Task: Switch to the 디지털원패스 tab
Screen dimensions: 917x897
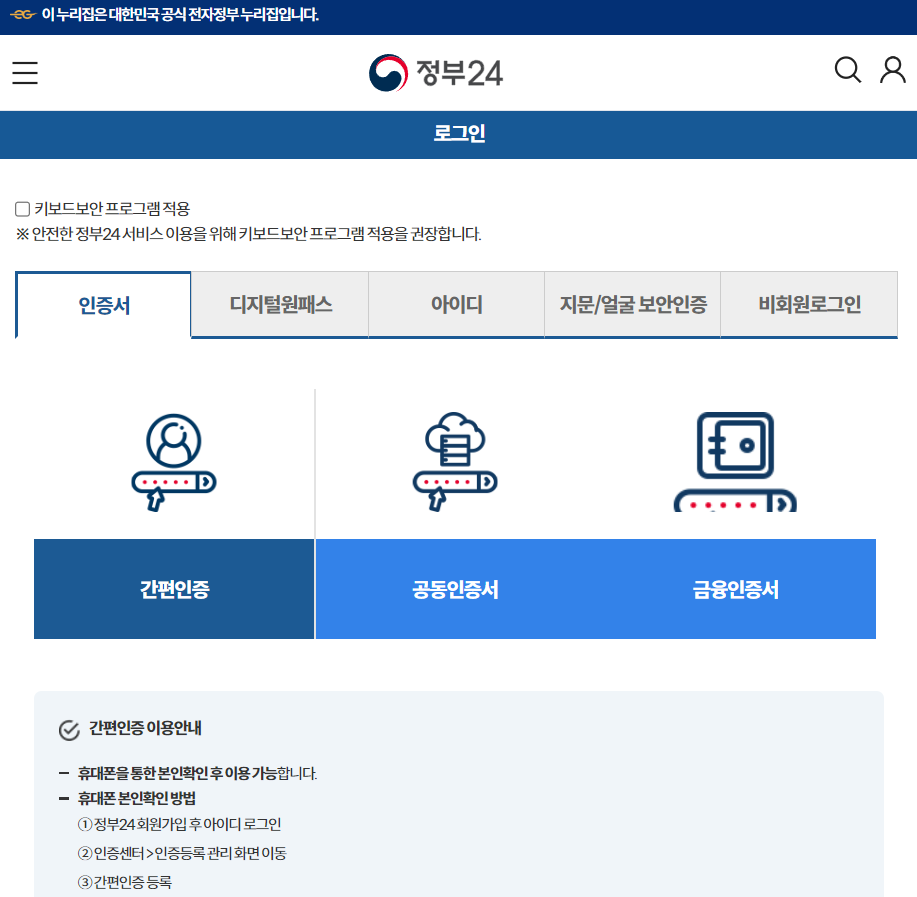Action: pyautogui.click(x=280, y=304)
